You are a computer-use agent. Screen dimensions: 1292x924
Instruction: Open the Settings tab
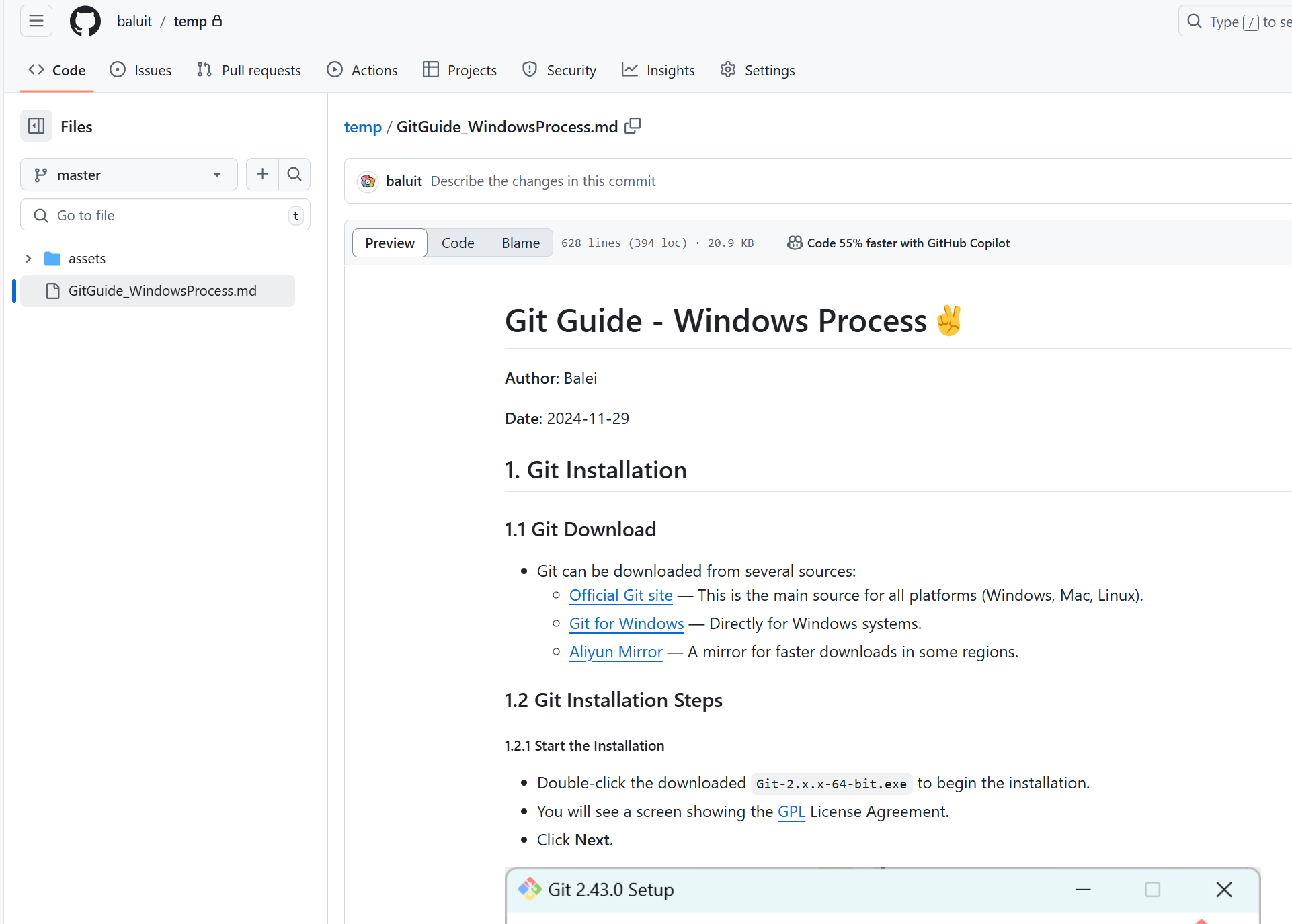pyautogui.click(x=758, y=70)
